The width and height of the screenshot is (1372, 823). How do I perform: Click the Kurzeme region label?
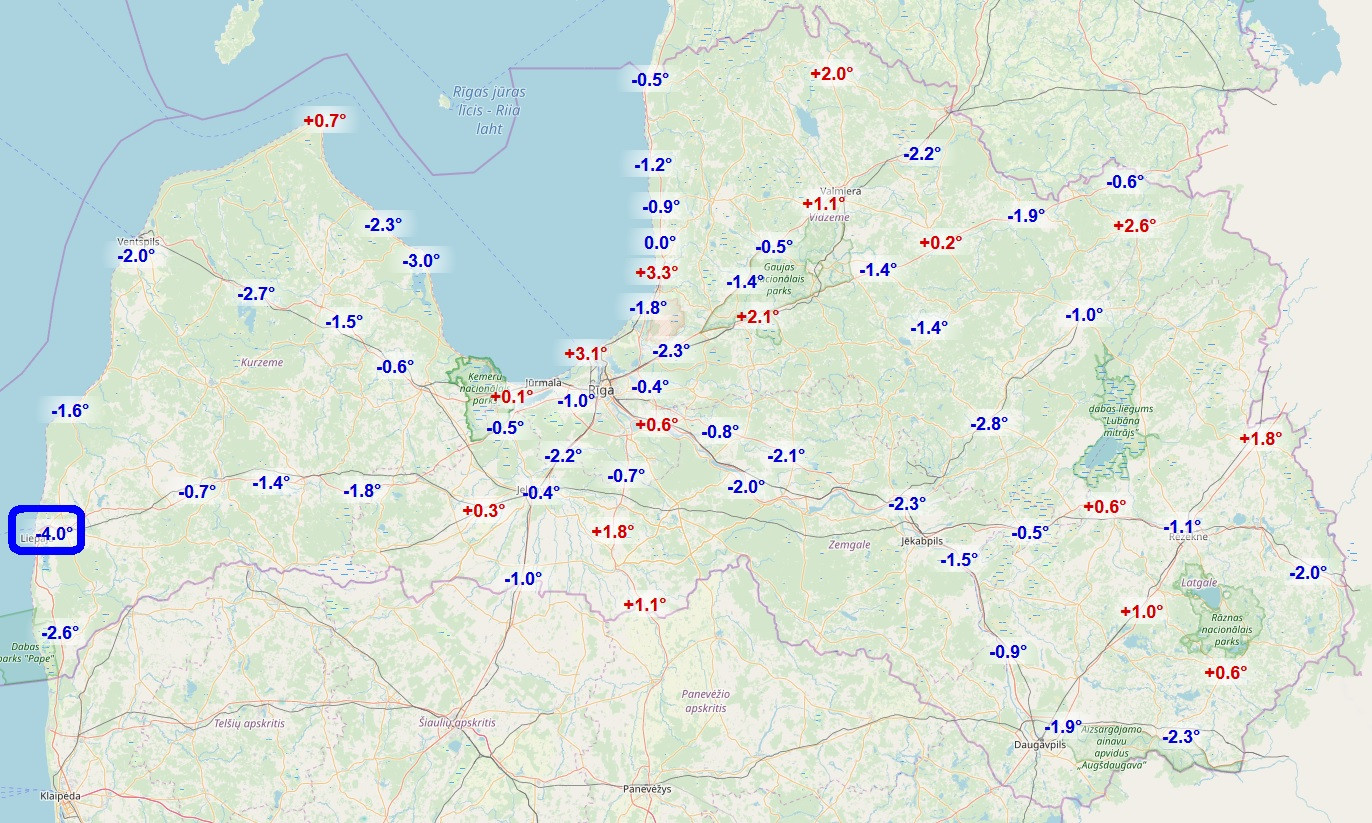click(262, 362)
